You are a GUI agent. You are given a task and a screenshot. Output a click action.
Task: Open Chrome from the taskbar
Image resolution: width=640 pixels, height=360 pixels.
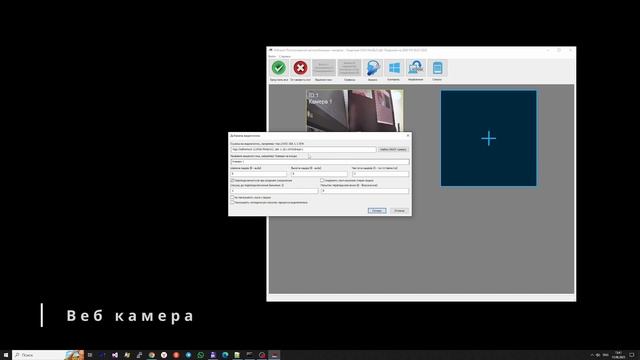pyautogui.click(x=151, y=355)
